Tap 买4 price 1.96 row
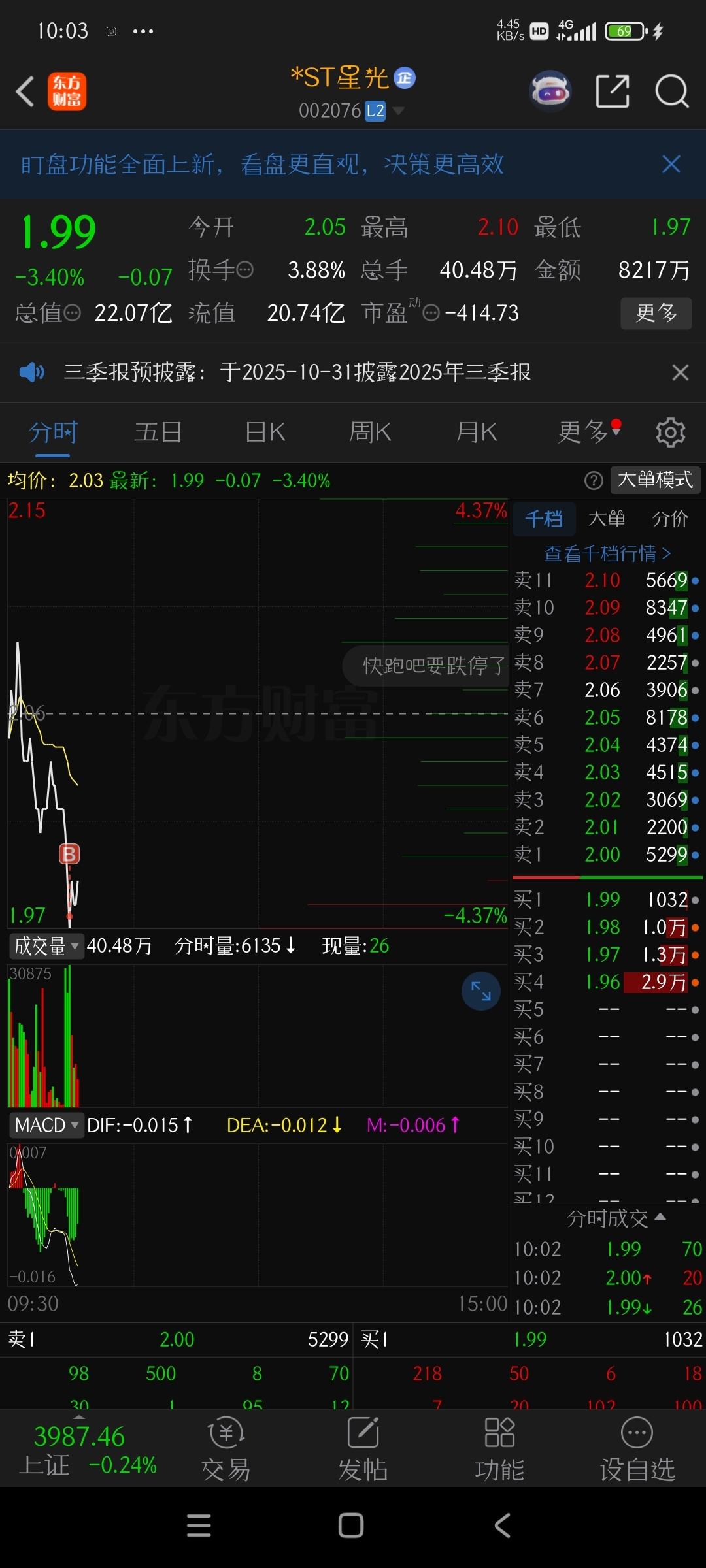706x1568 pixels. [x=607, y=982]
